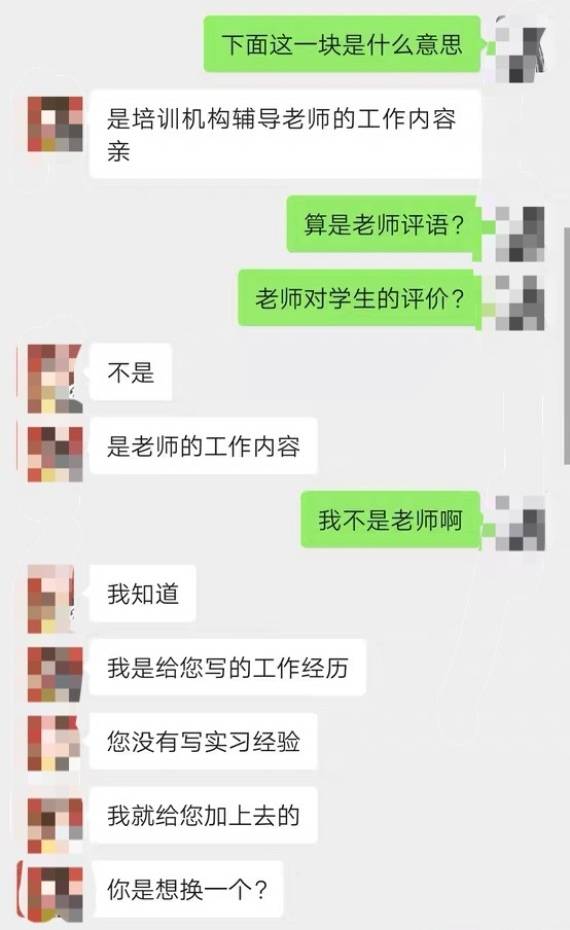This screenshot has height=930, width=570.
Task: Select the green bubble '下面这一块是什么意思'
Action: [342, 44]
